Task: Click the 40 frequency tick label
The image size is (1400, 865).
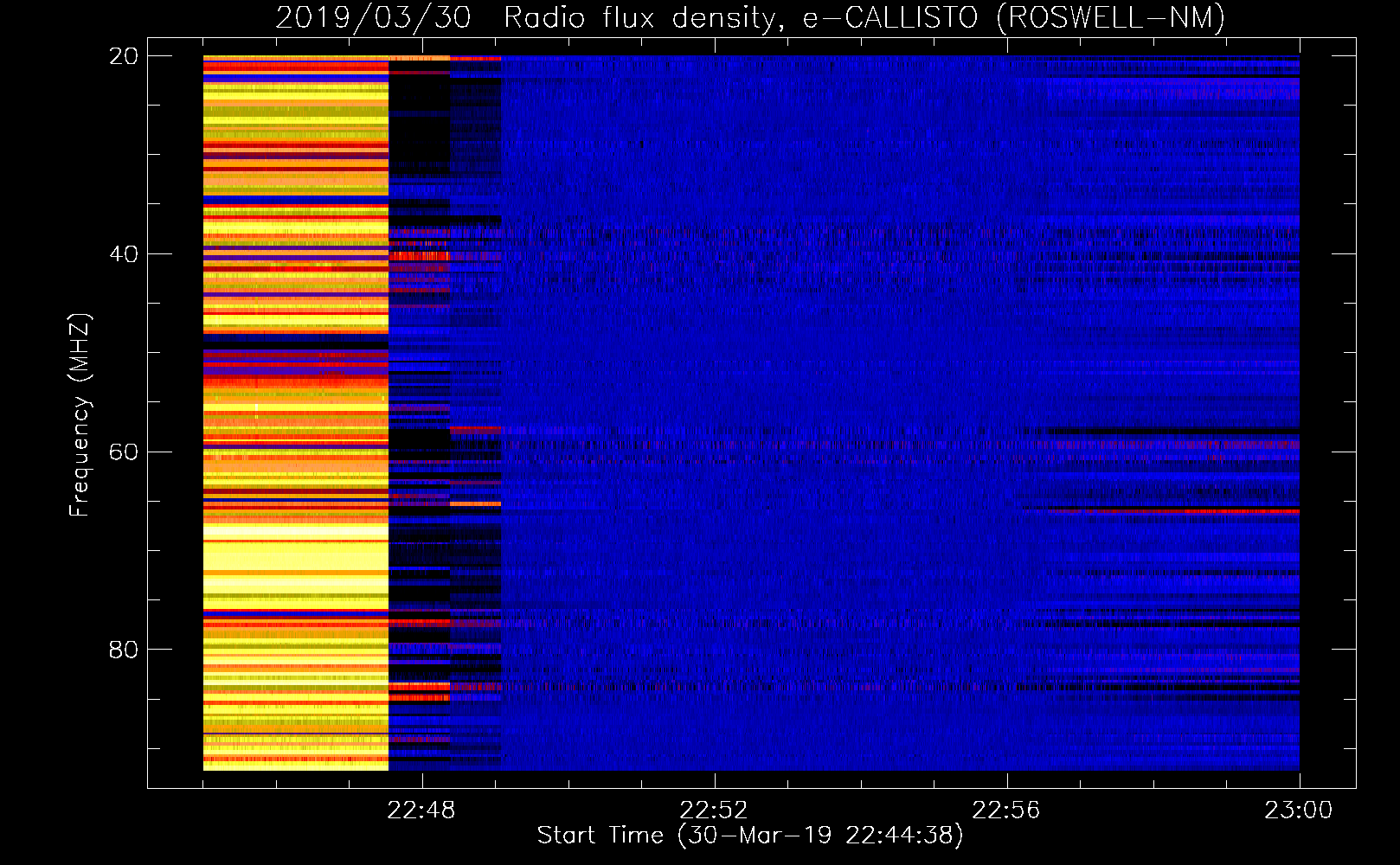Action: click(x=123, y=254)
